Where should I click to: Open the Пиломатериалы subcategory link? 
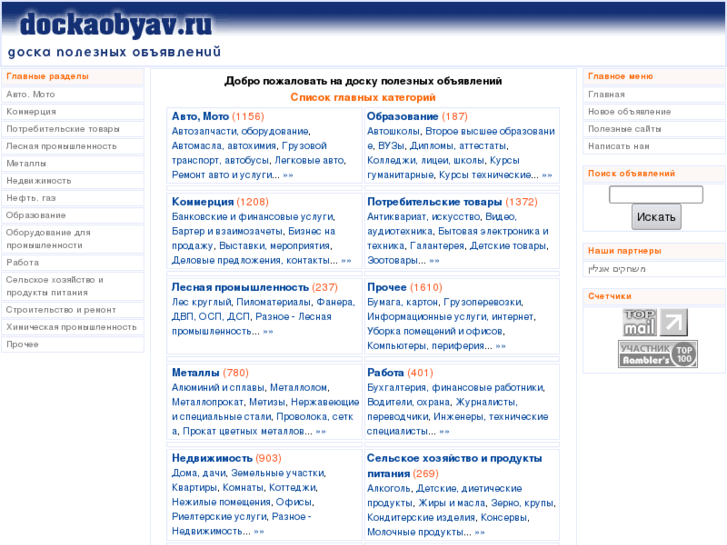273,302
